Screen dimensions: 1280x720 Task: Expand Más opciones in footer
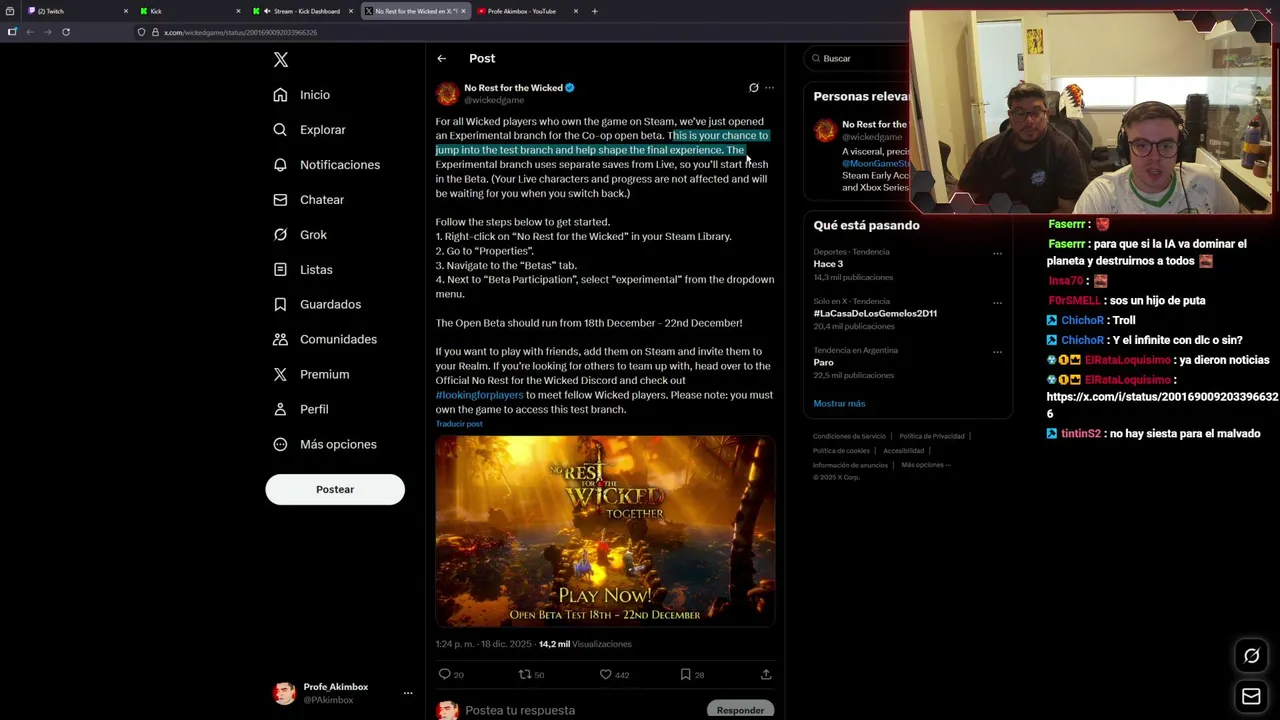(925, 465)
